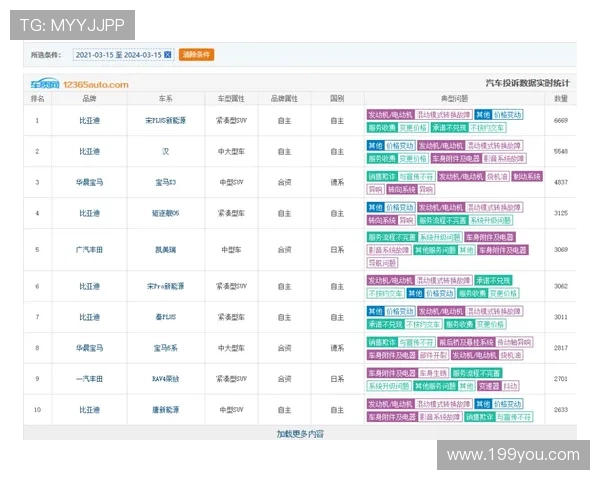
Task: Click the 数量 column header
Action: pos(561,99)
